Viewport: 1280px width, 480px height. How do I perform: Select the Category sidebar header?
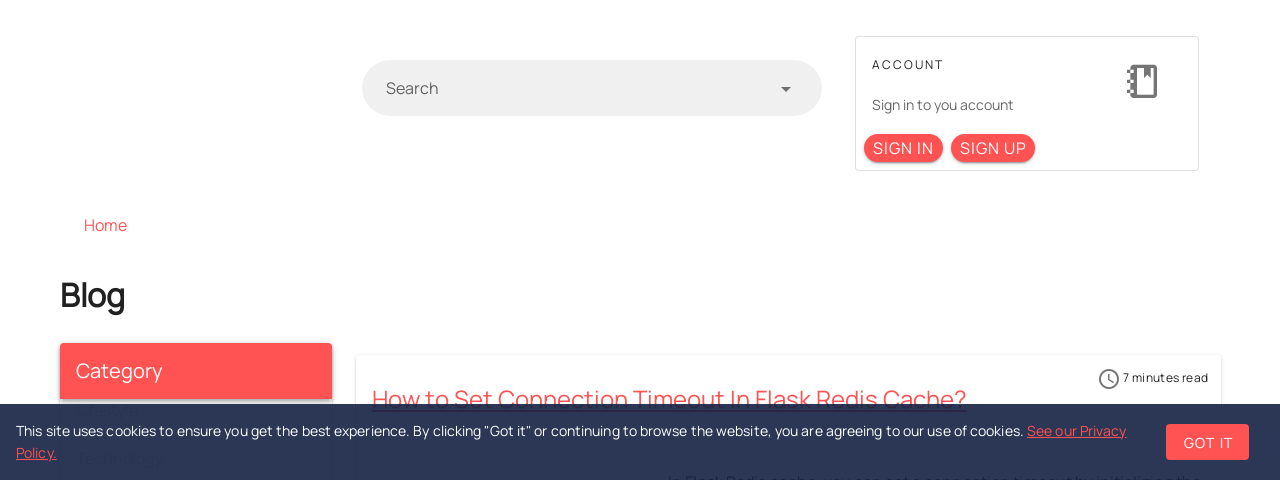click(196, 371)
